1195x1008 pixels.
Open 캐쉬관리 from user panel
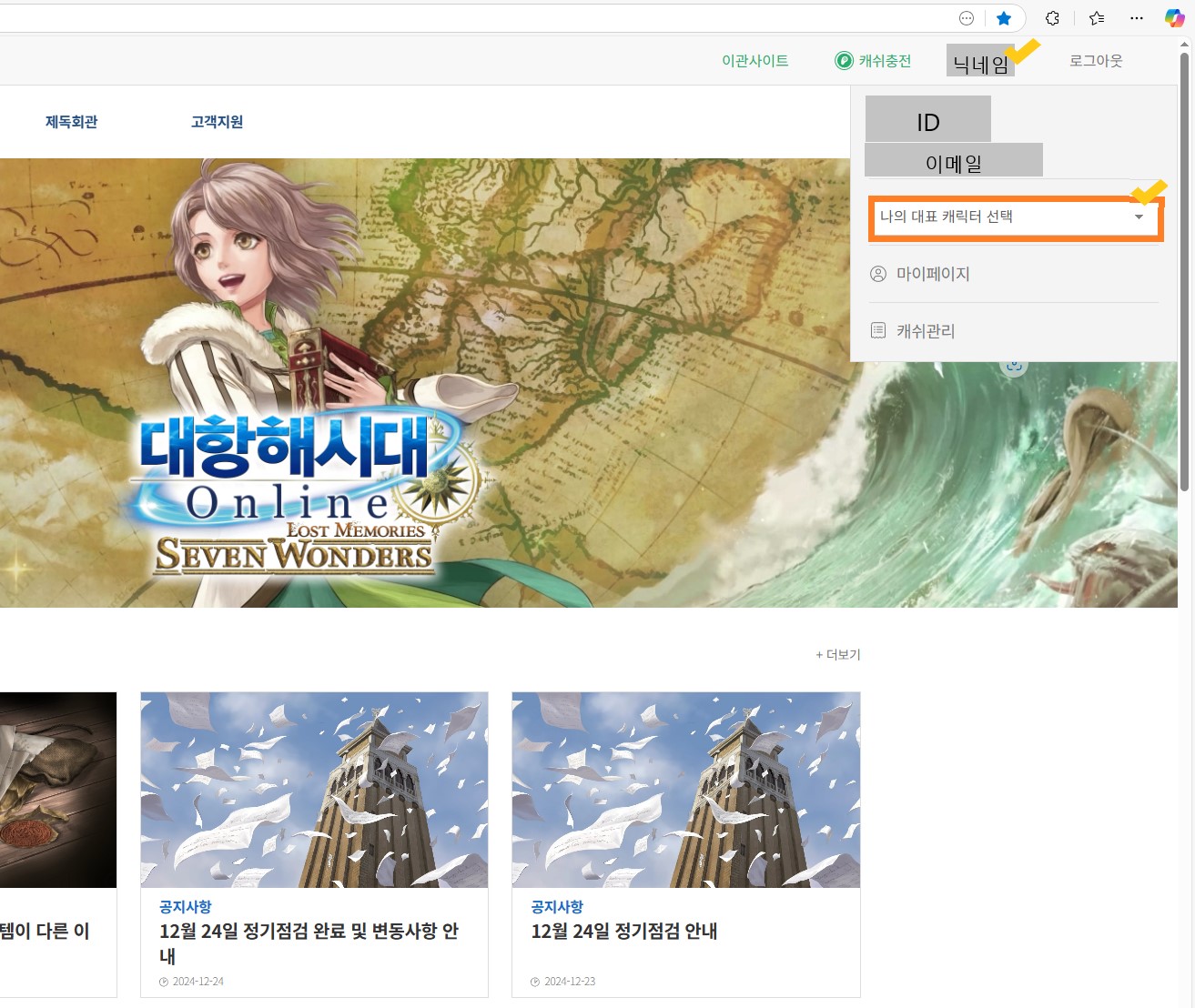pyautogui.click(x=926, y=331)
